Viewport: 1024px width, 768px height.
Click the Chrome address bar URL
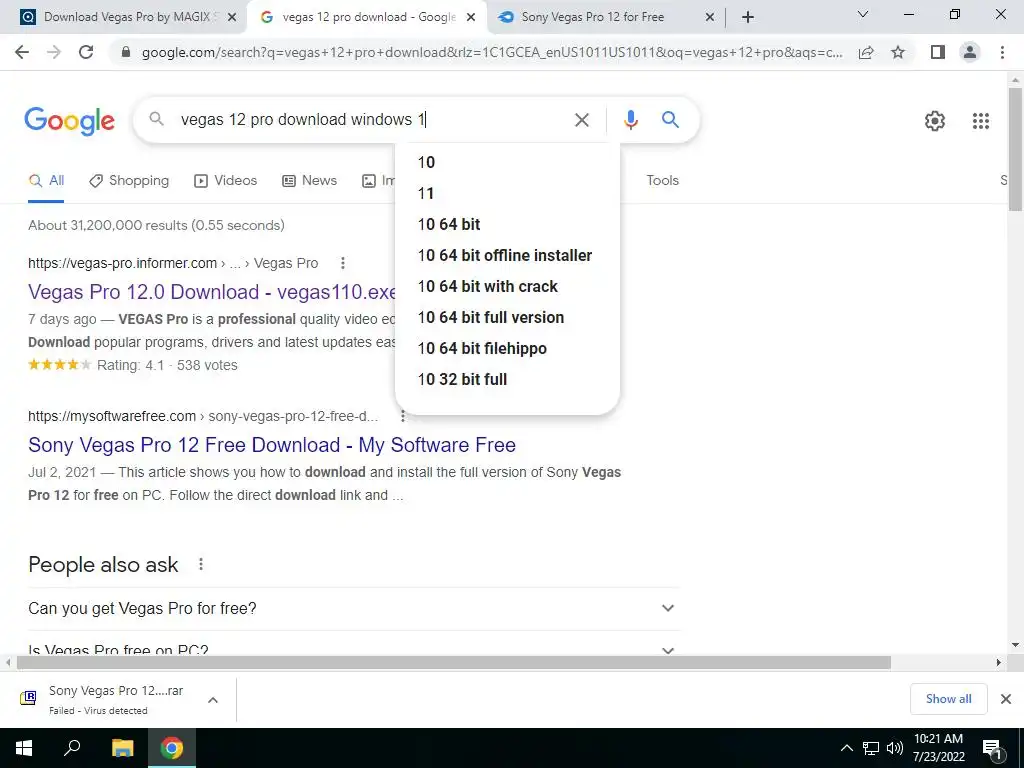[491, 52]
